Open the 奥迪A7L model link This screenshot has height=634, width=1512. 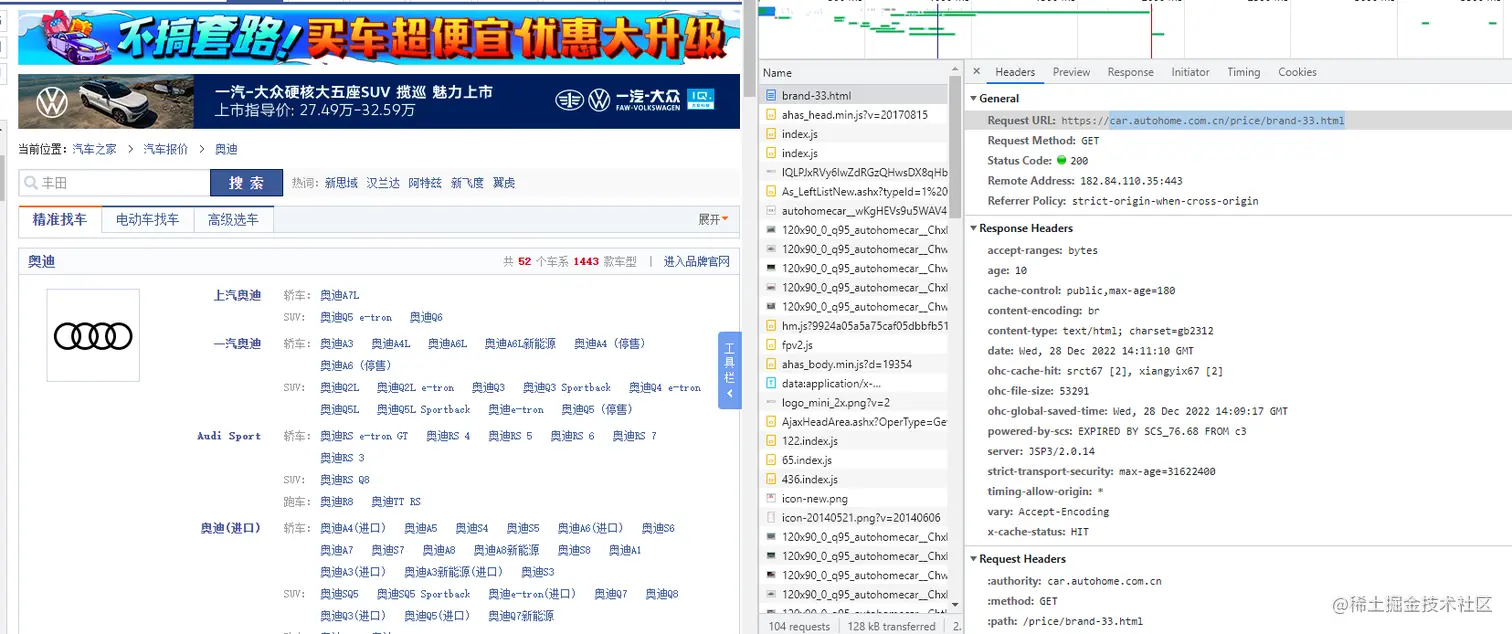339,296
